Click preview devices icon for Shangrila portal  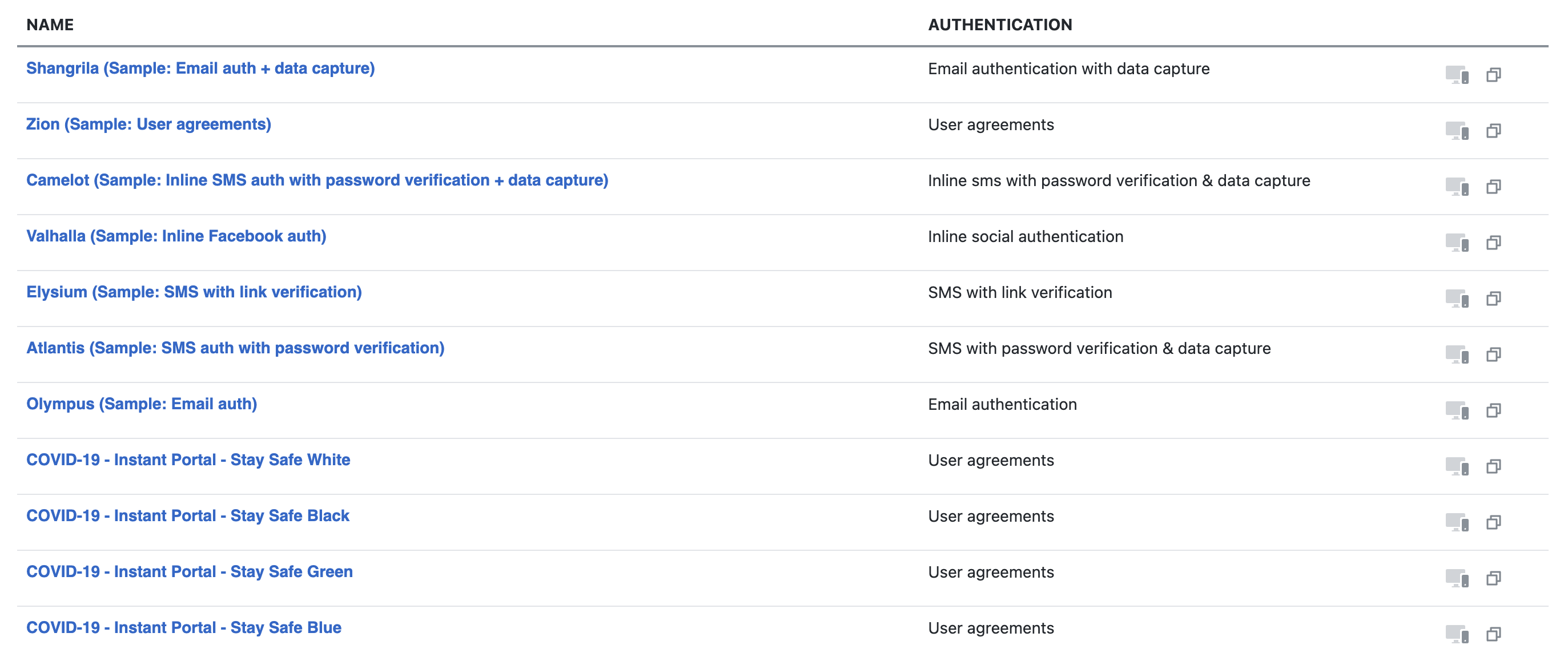click(1457, 75)
